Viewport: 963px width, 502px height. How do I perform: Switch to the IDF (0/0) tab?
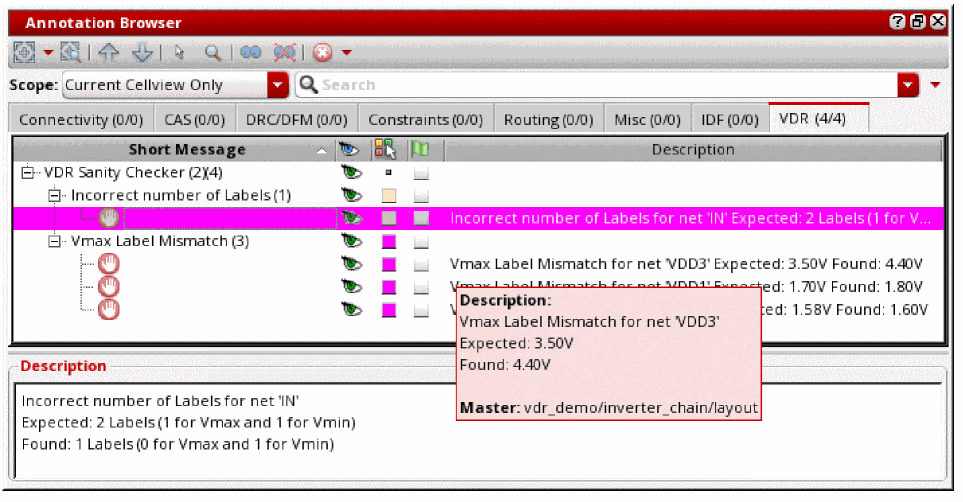(x=730, y=119)
